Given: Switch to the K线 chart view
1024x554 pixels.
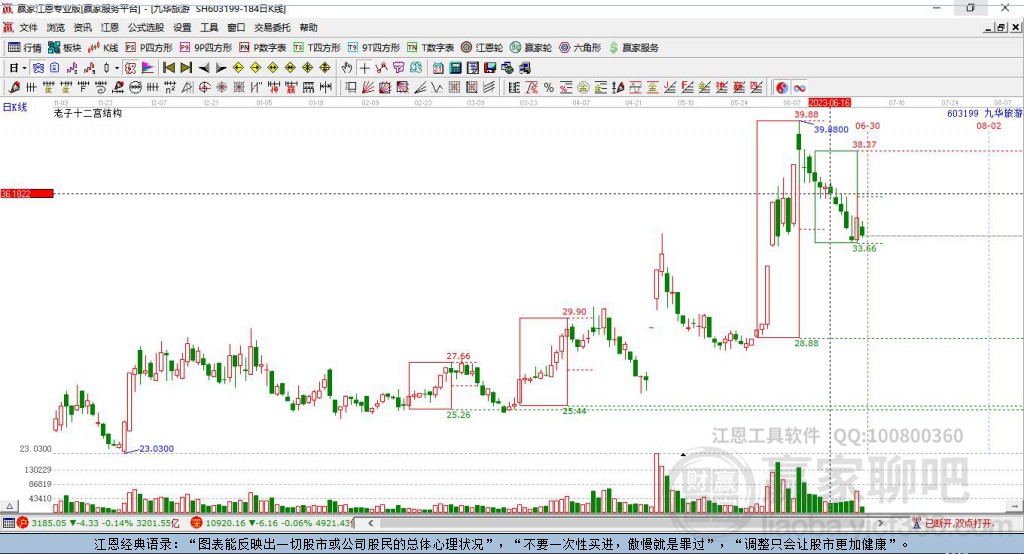Looking at the screenshot, I should pyautogui.click(x=103, y=48).
